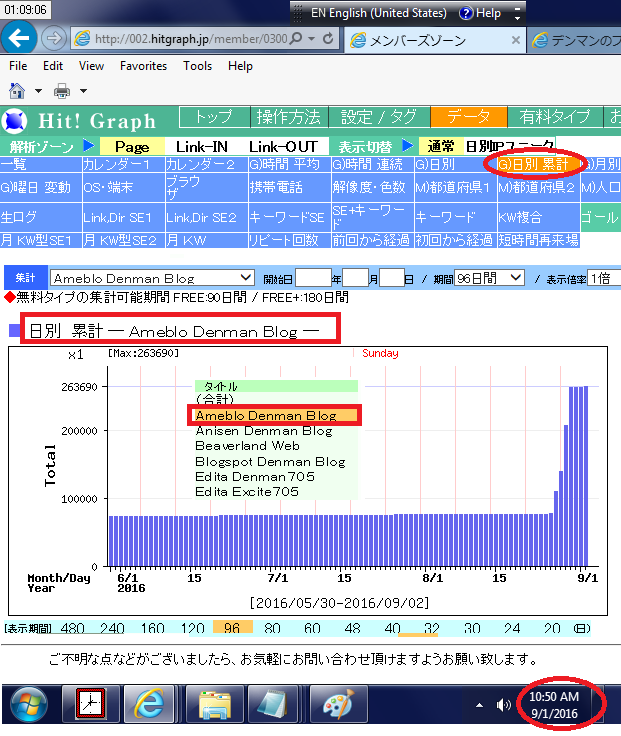The width and height of the screenshot is (621, 736).
Task: Open the View menu
Action: [x=91, y=66]
